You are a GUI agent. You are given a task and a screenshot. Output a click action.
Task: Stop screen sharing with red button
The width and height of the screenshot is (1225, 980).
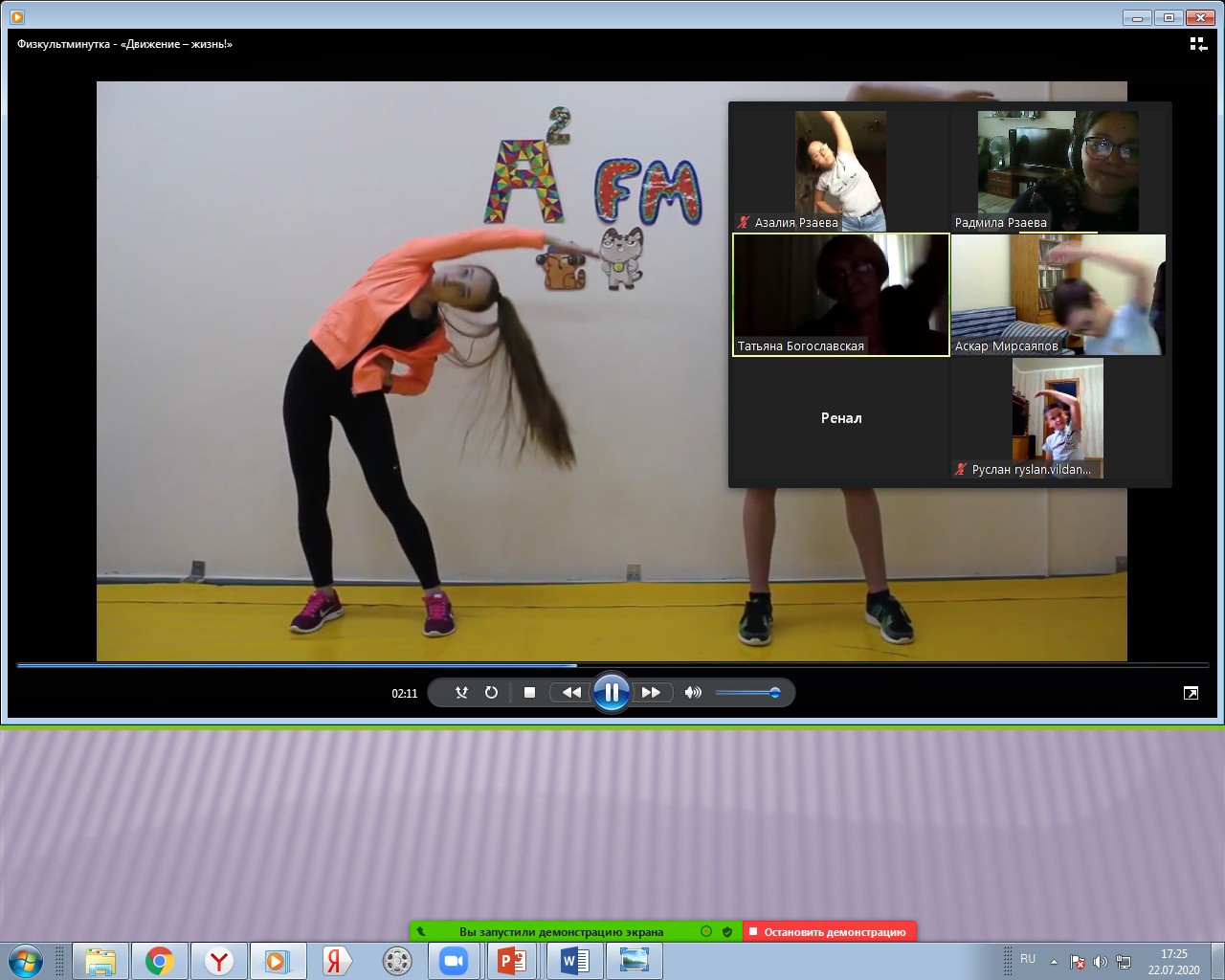[829, 931]
